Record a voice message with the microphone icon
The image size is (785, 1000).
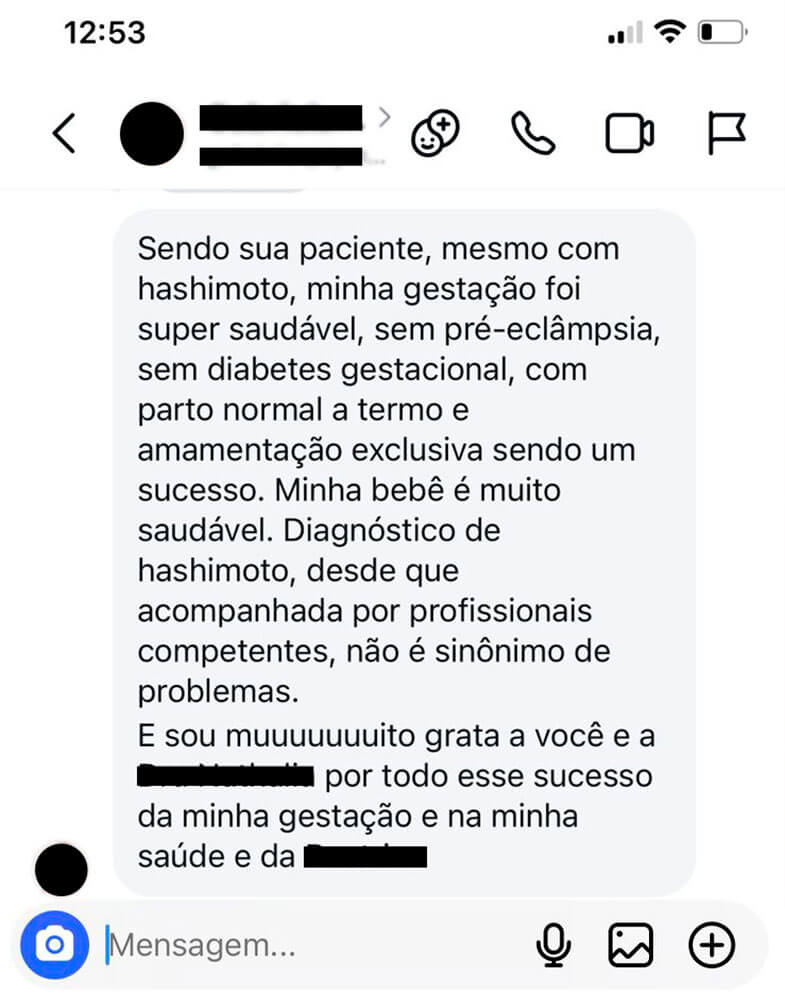coord(553,945)
